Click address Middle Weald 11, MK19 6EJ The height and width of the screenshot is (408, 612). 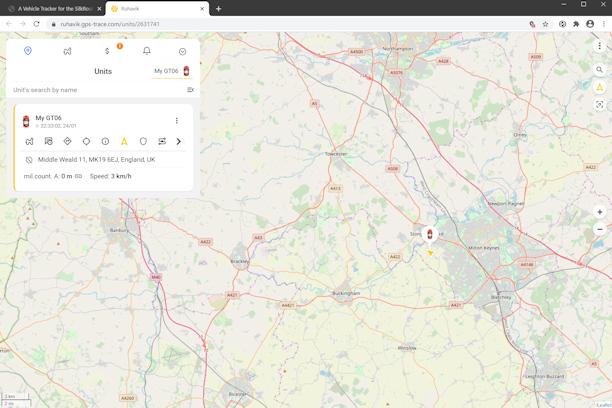click(96, 159)
